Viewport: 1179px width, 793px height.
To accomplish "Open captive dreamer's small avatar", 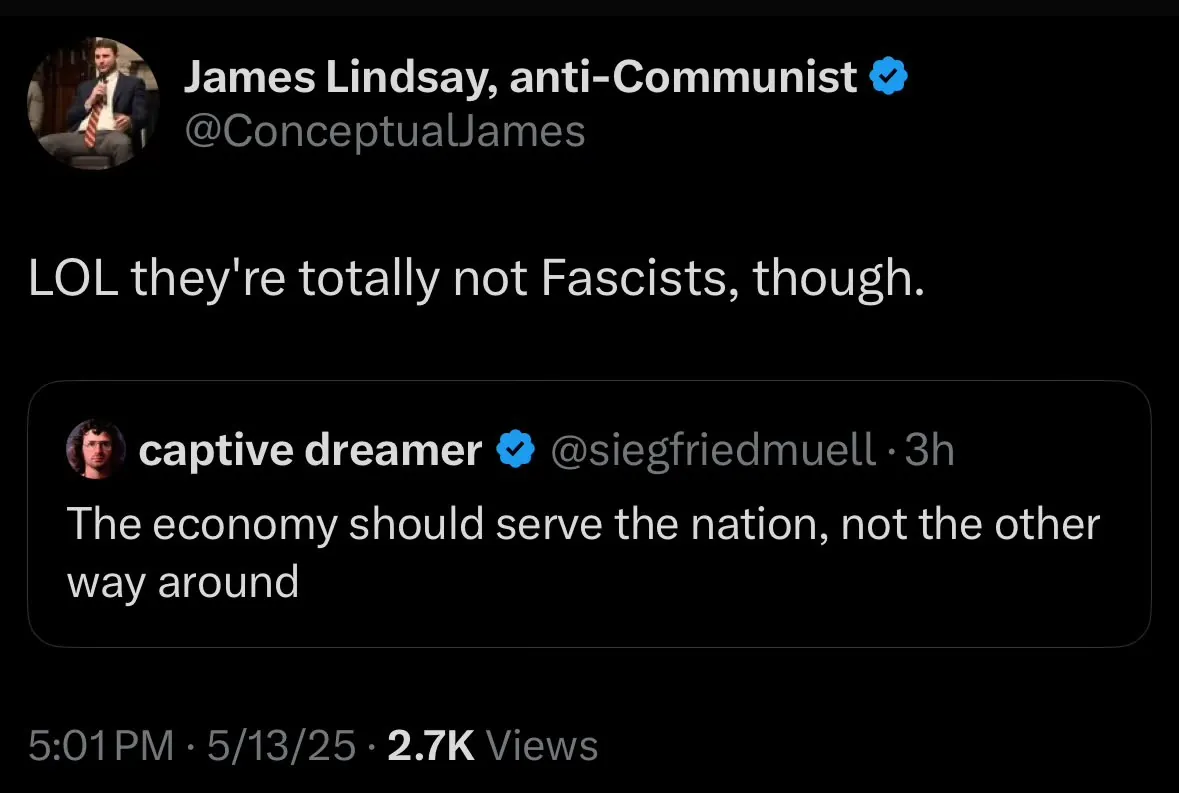I will [96, 450].
